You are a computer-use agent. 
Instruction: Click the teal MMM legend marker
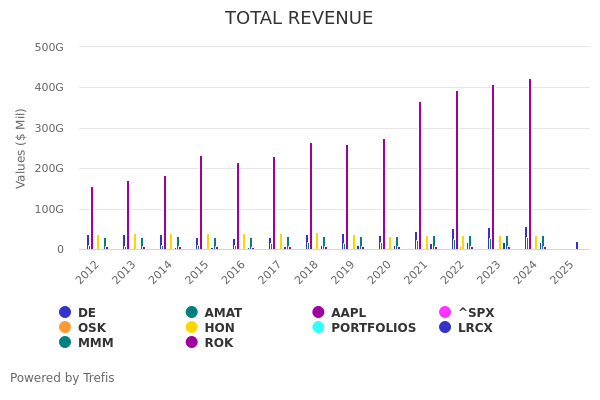tap(65, 343)
